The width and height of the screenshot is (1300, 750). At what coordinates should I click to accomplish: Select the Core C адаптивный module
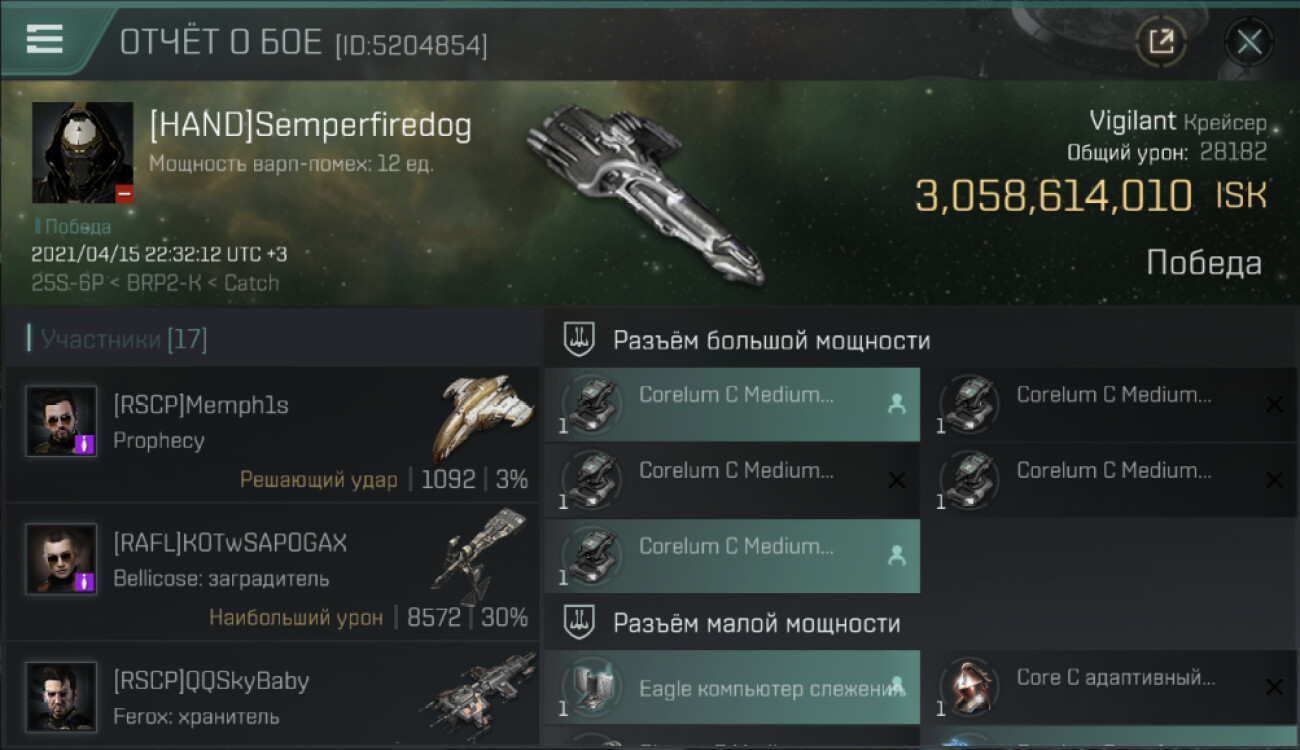(1108, 687)
